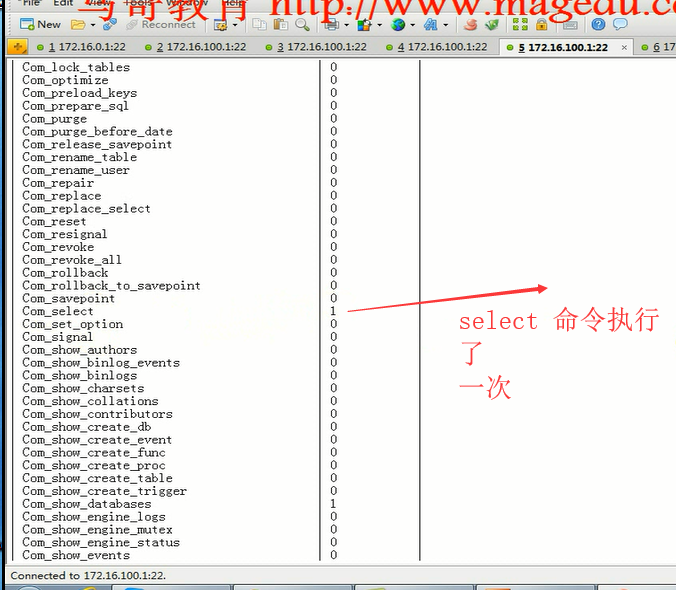676x590 pixels.
Task: Click the Com_prepare_sql text
Action: click(x=75, y=106)
